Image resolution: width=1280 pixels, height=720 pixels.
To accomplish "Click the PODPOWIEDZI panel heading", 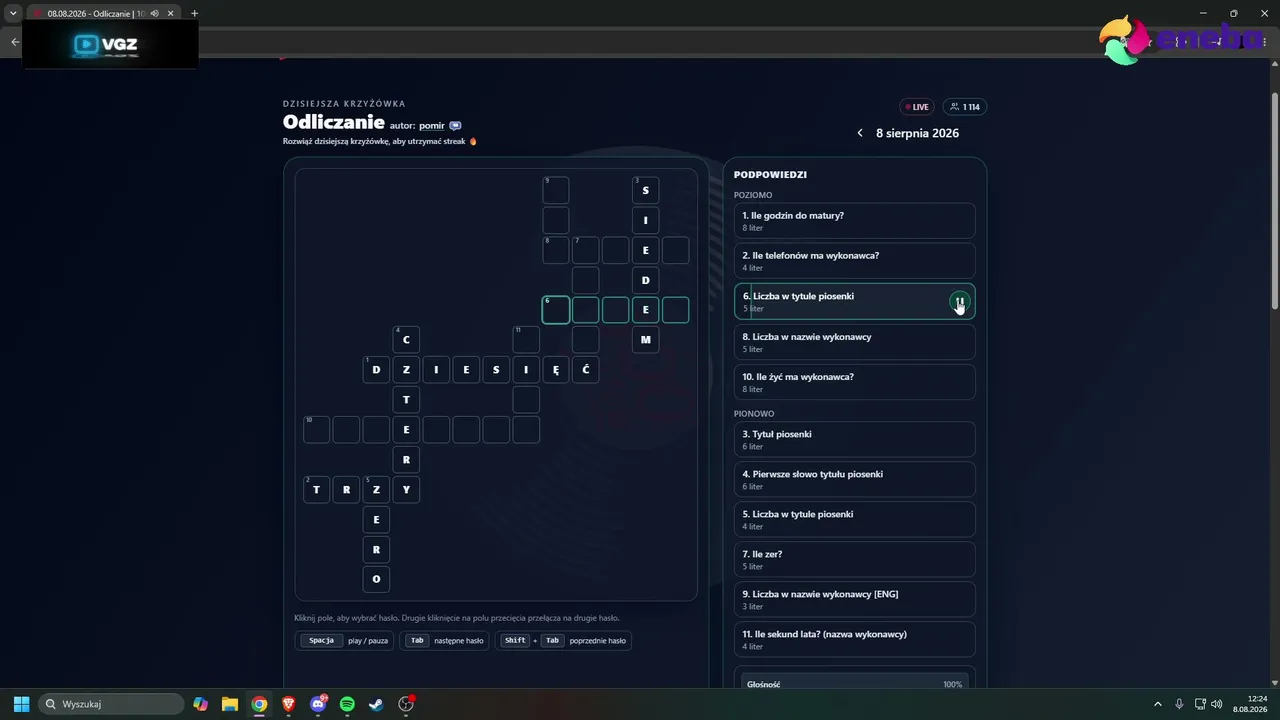I will pos(770,175).
